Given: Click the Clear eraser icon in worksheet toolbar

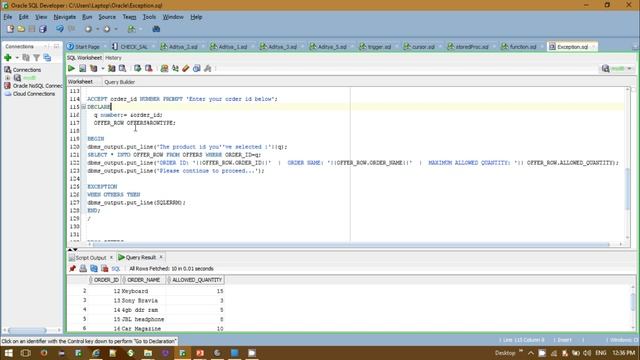Looking at the screenshot, I should coord(186,69).
